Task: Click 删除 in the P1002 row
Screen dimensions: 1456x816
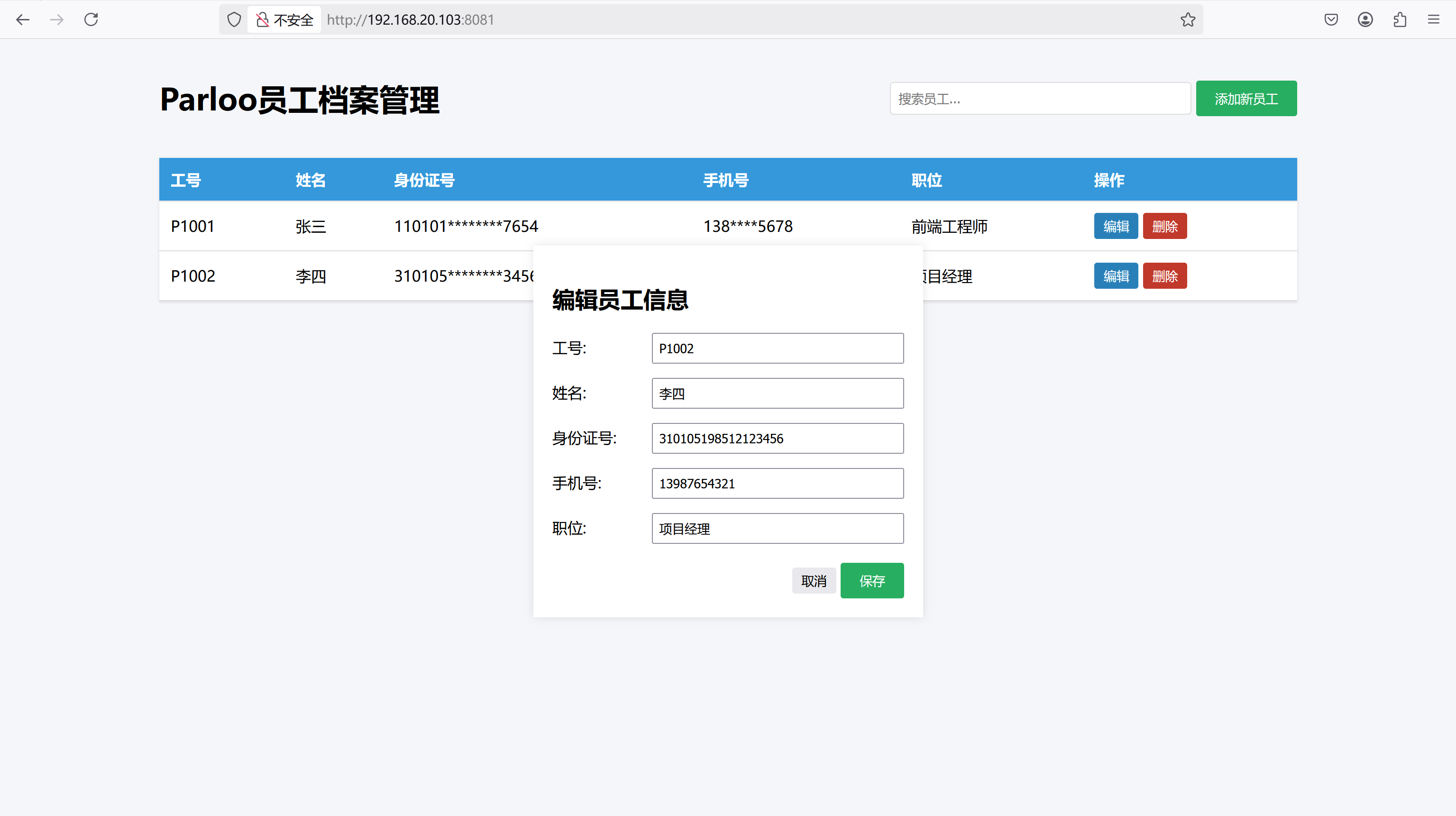Action: [1164, 276]
